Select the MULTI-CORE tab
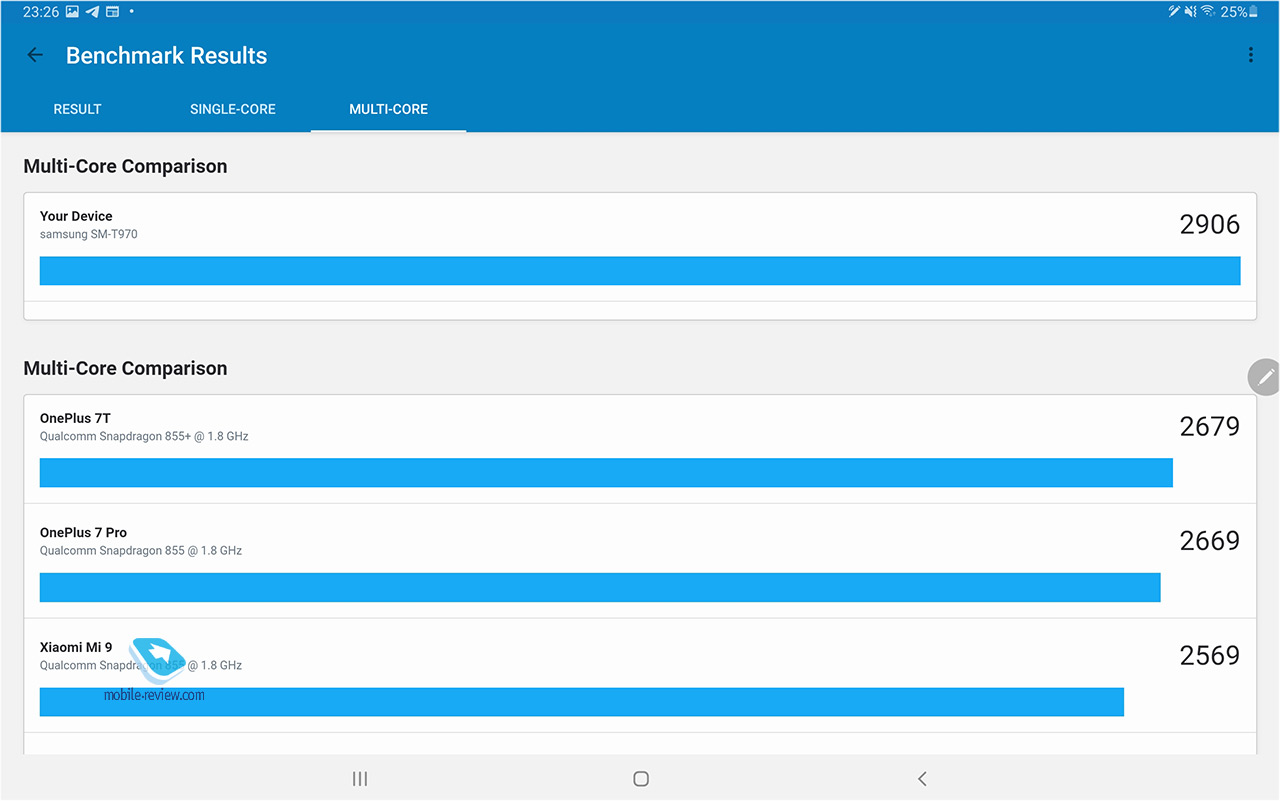The image size is (1280, 801). click(x=388, y=109)
